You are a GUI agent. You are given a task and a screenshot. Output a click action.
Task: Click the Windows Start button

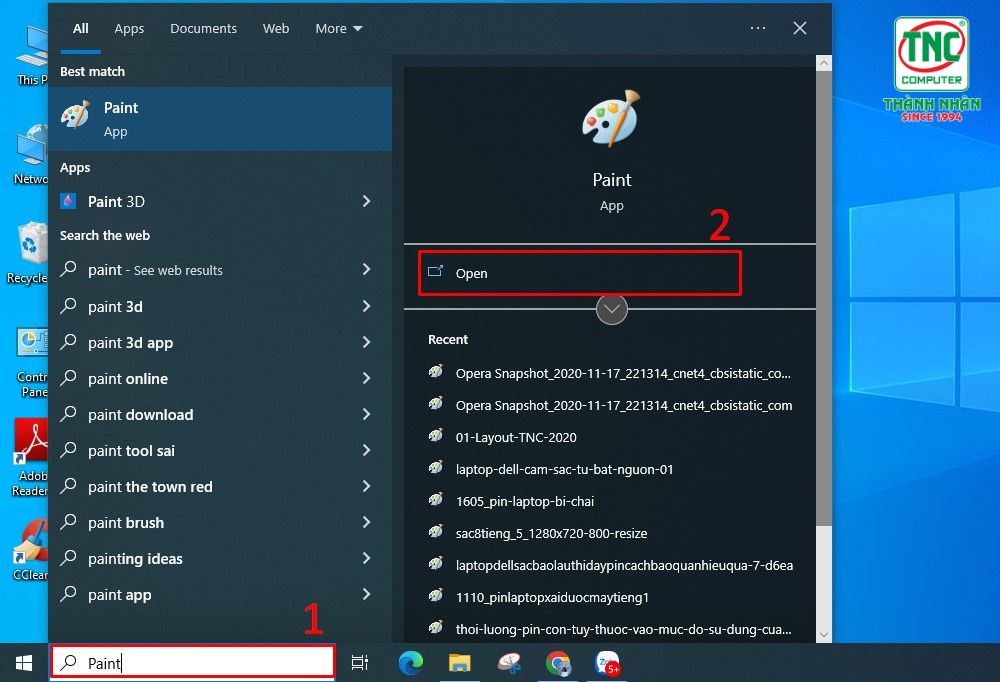pos(24,663)
